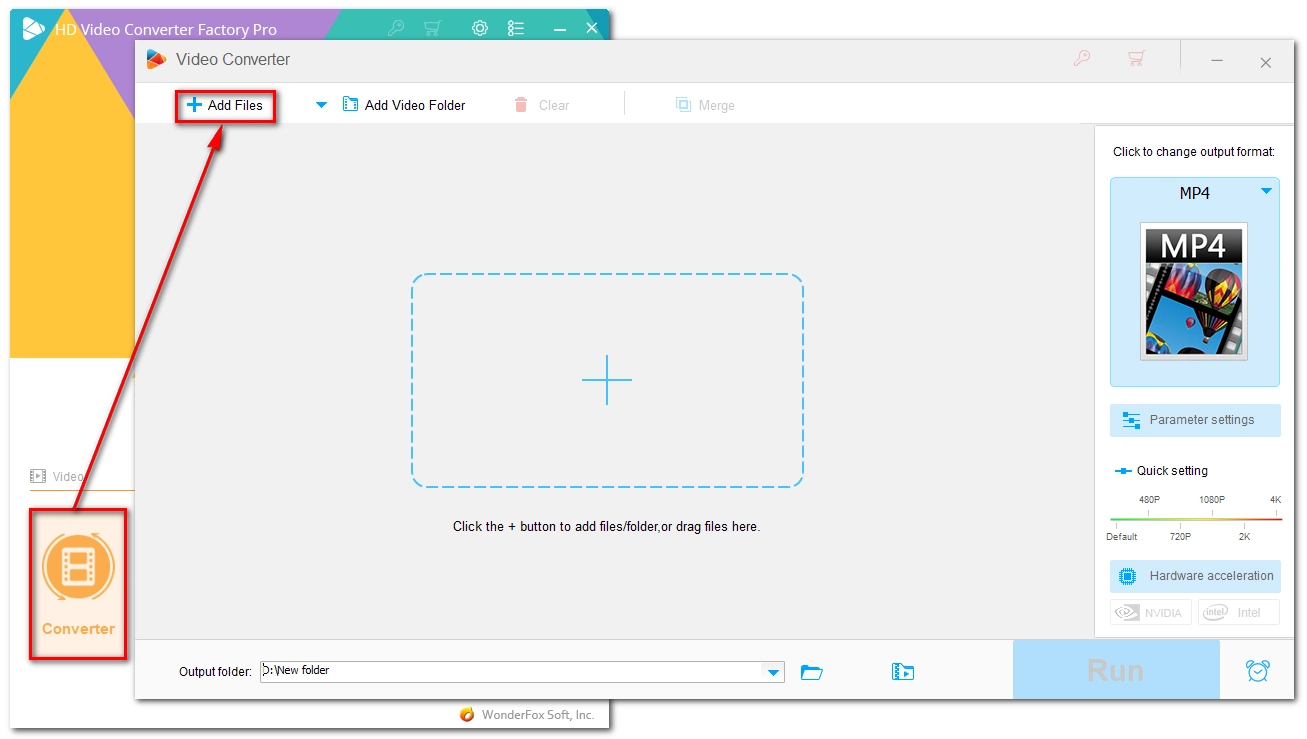
Task: Browse for the output folder via the folder icon
Action: tap(812, 672)
